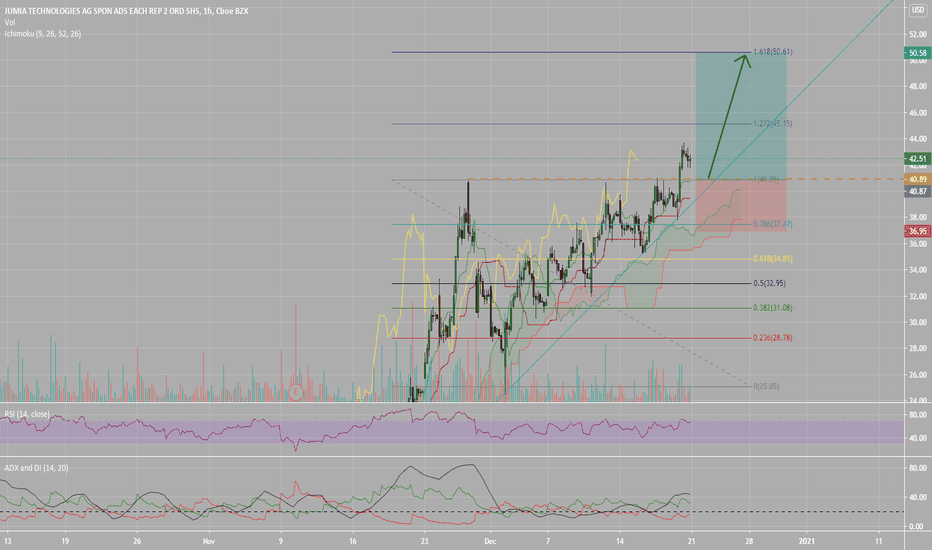Click the 0.786(37.47) Fibonacci level label
932x550 pixels.
click(773, 224)
